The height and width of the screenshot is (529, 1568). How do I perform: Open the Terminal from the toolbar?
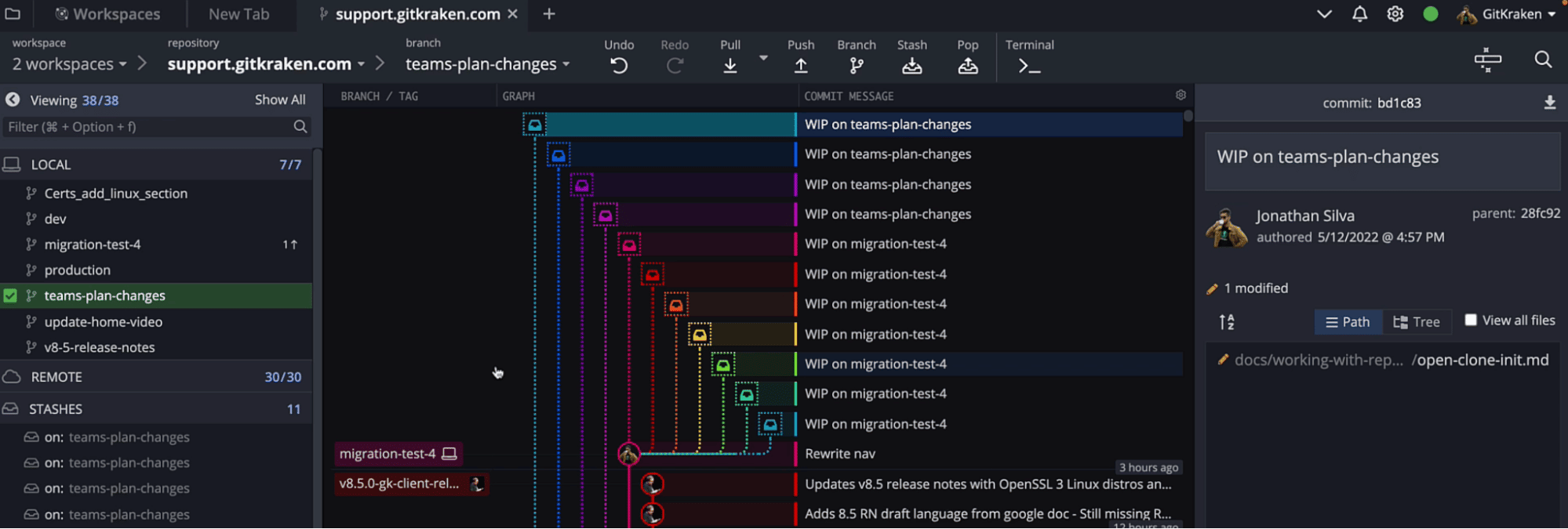point(1029,67)
